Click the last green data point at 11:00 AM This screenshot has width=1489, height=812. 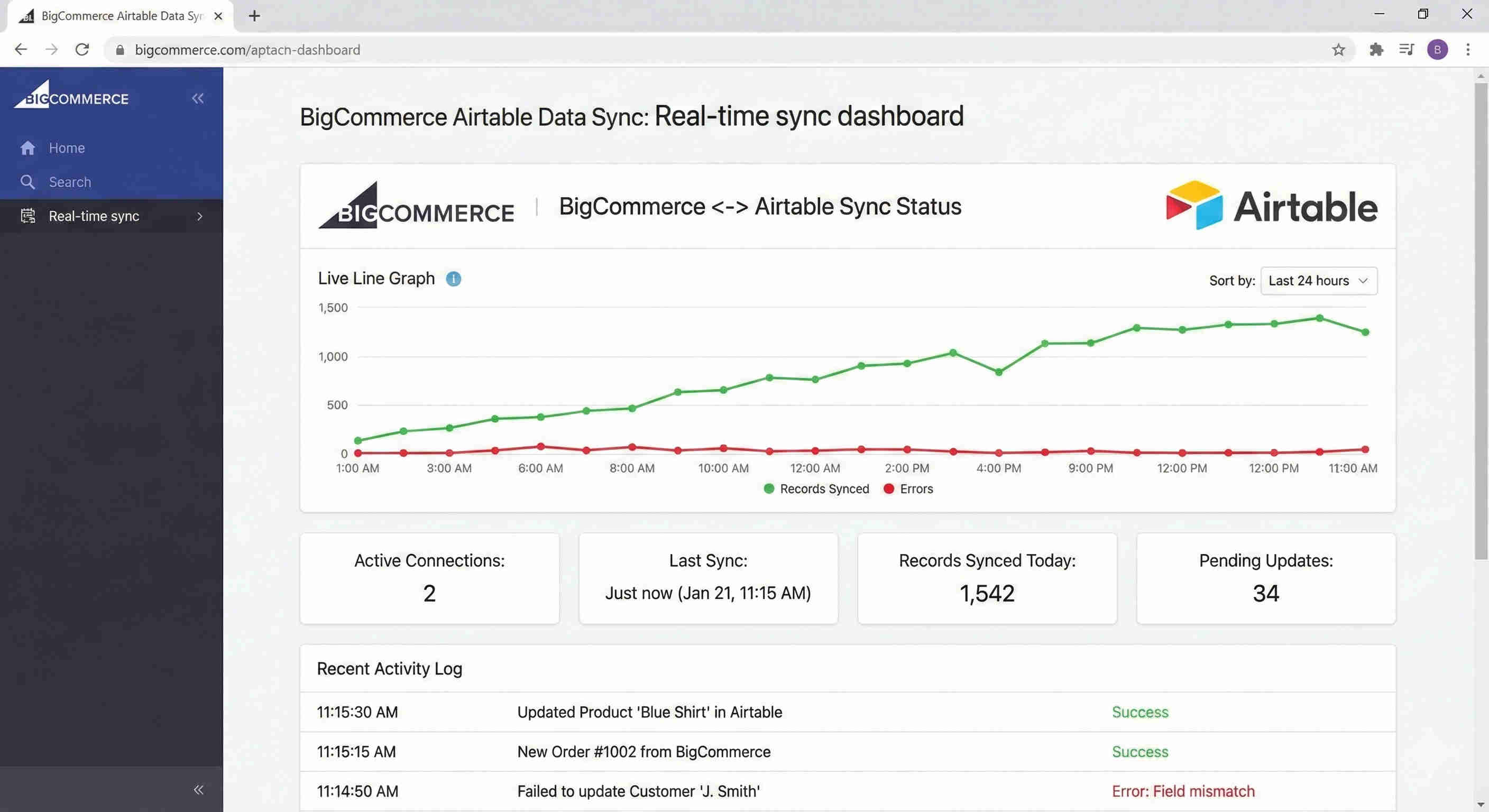(1365, 333)
